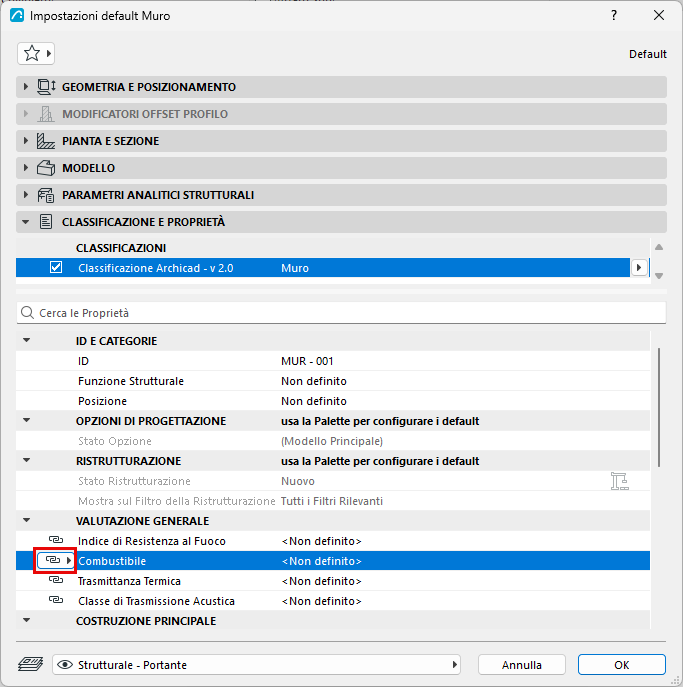Screen dimensions: 683x687
Task: Click the Classificazione e Proprietà document icon
Action: point(46,222)
